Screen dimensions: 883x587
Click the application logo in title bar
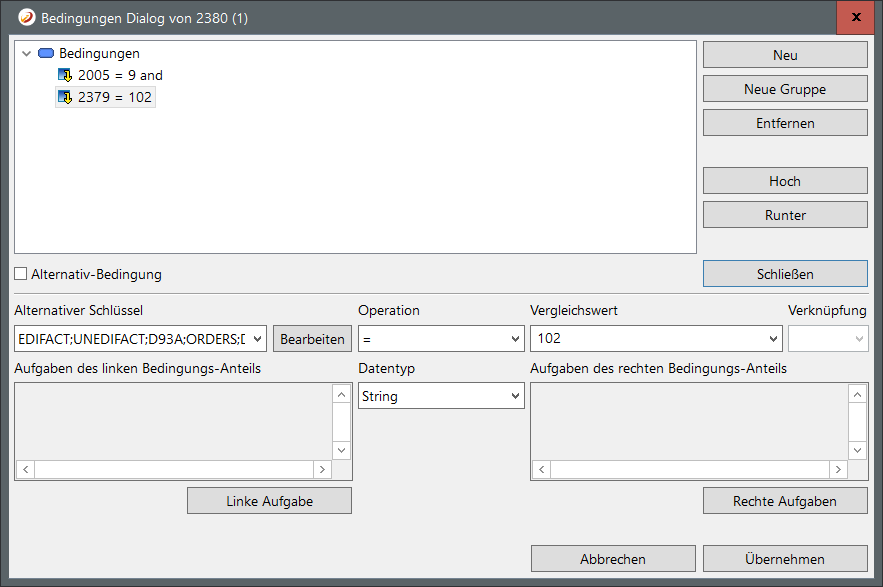(28, 18)
